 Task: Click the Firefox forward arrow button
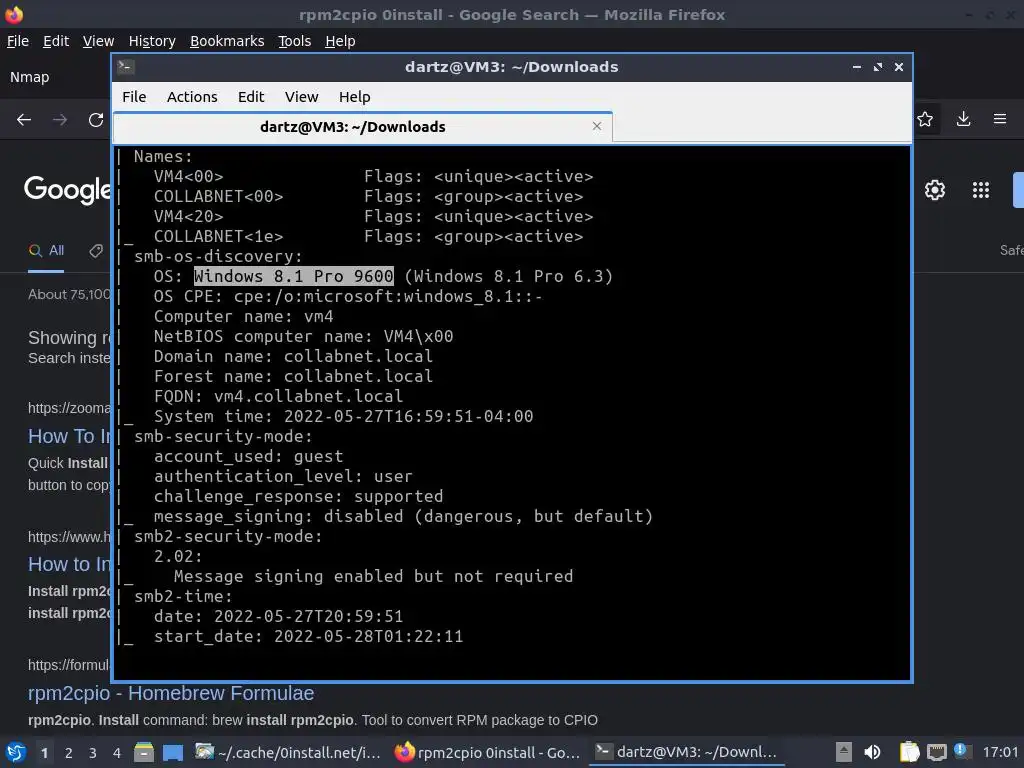[x=60, y=120]
